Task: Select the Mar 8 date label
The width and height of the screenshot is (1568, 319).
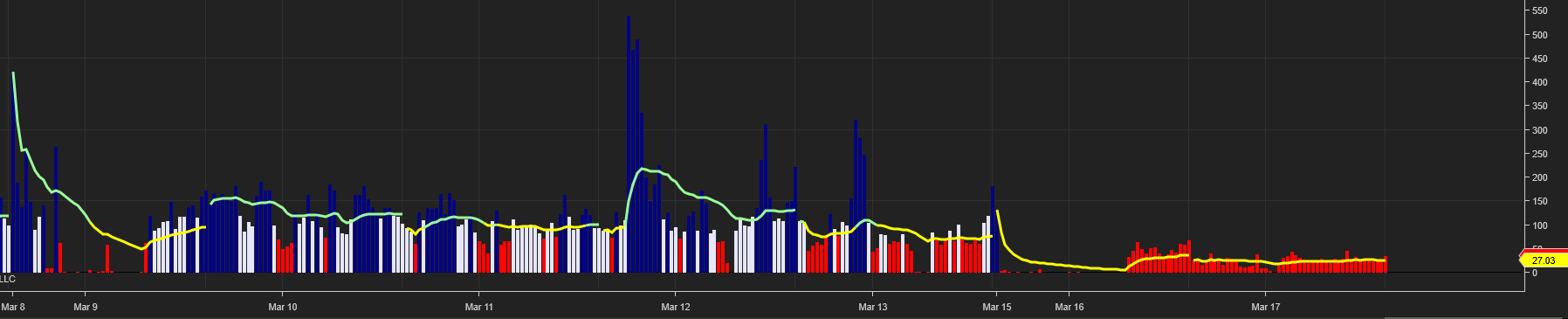Action: [x=13, y=307]
